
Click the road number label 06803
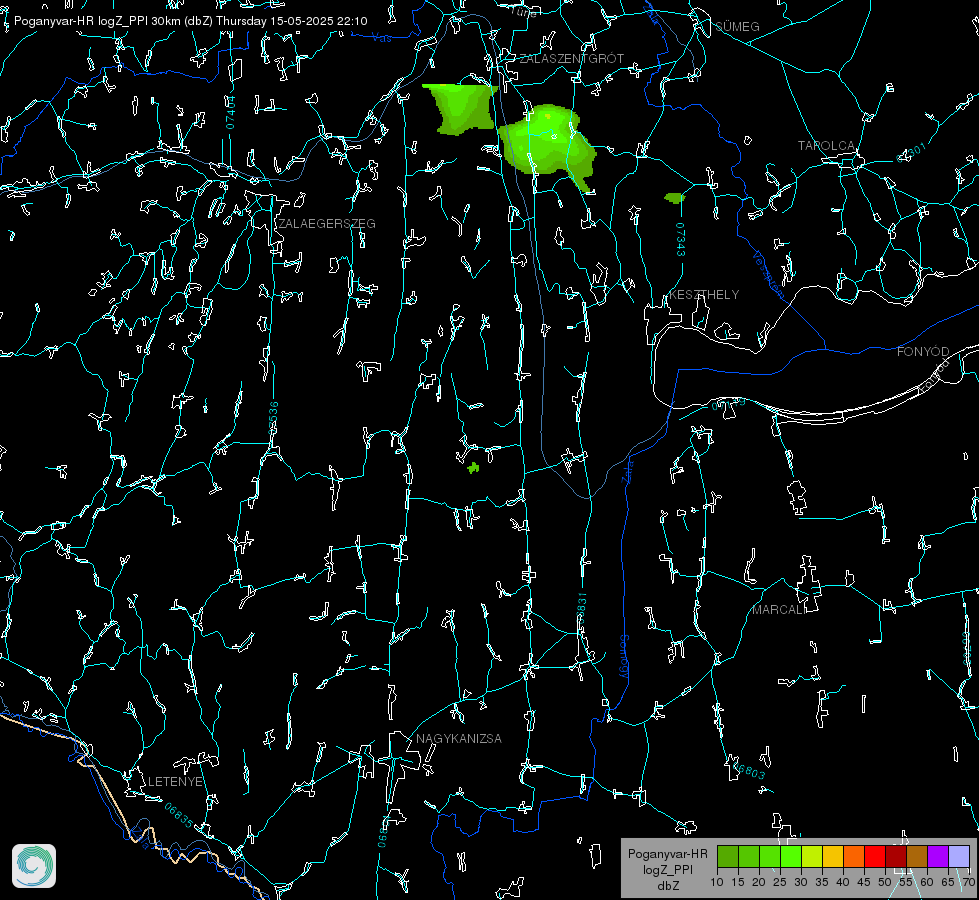pyautogui.click(x=749, y=769)
